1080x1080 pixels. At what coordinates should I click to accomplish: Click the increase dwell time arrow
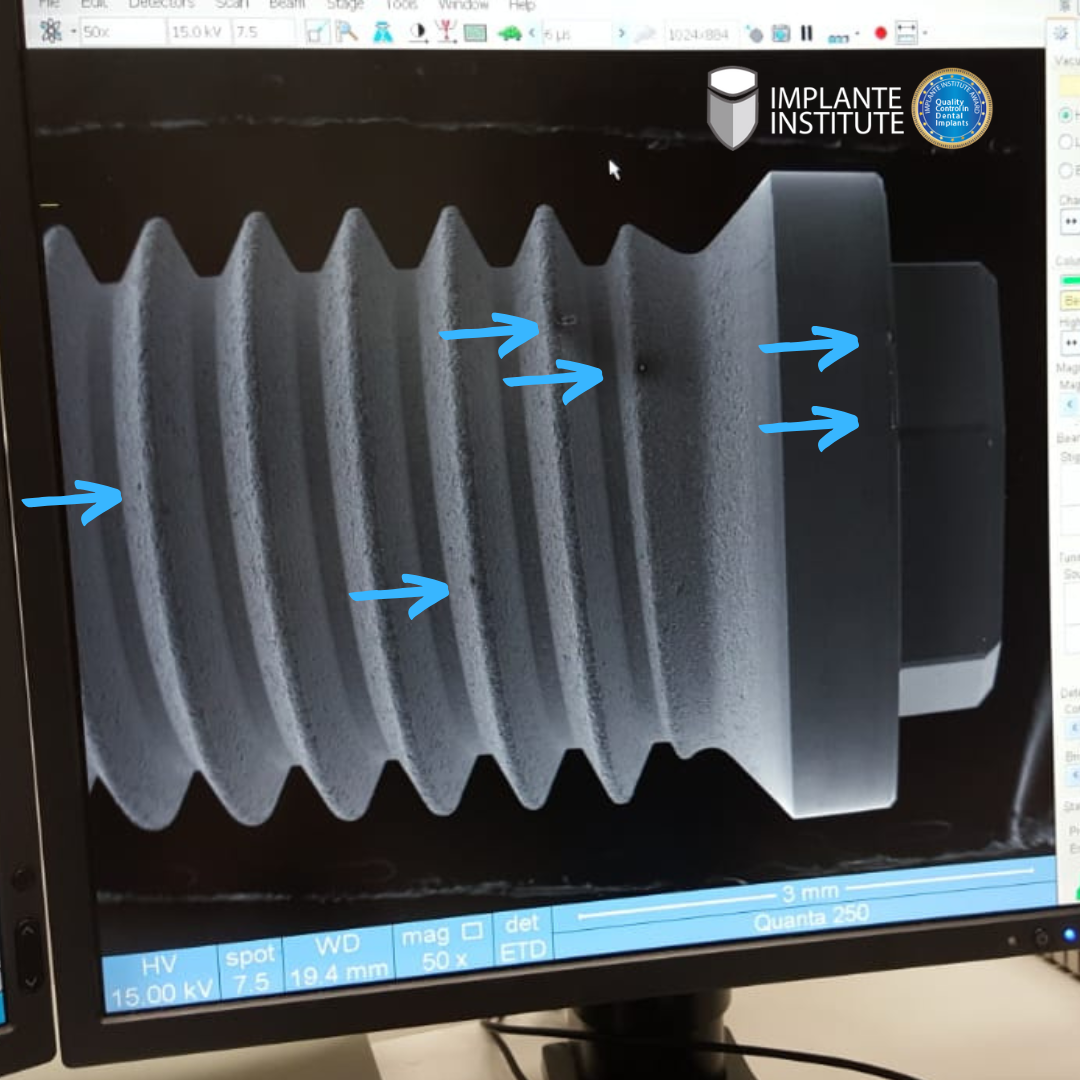(621, 33)
